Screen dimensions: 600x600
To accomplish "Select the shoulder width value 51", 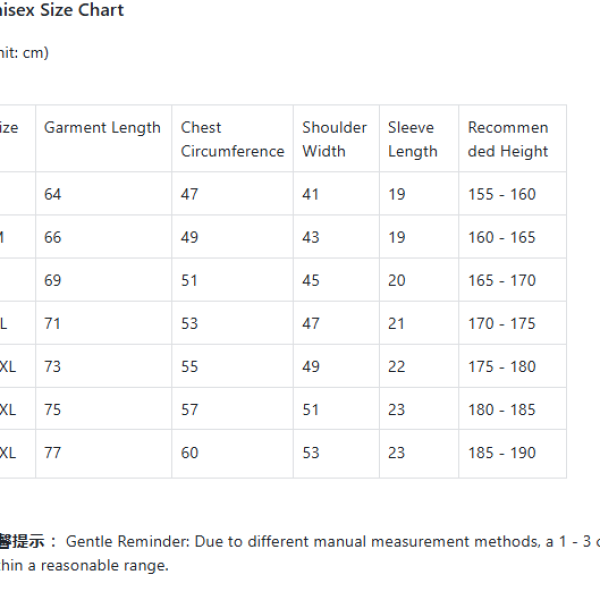I will (311, 410).
